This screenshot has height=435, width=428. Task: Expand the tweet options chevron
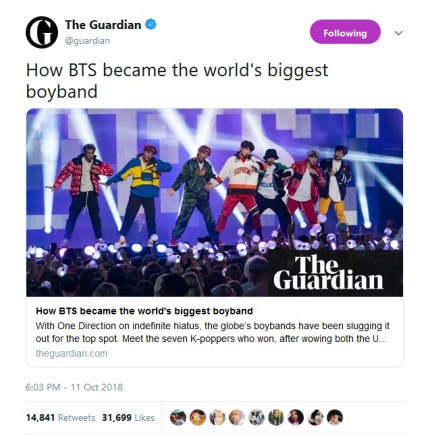(398, 33)
